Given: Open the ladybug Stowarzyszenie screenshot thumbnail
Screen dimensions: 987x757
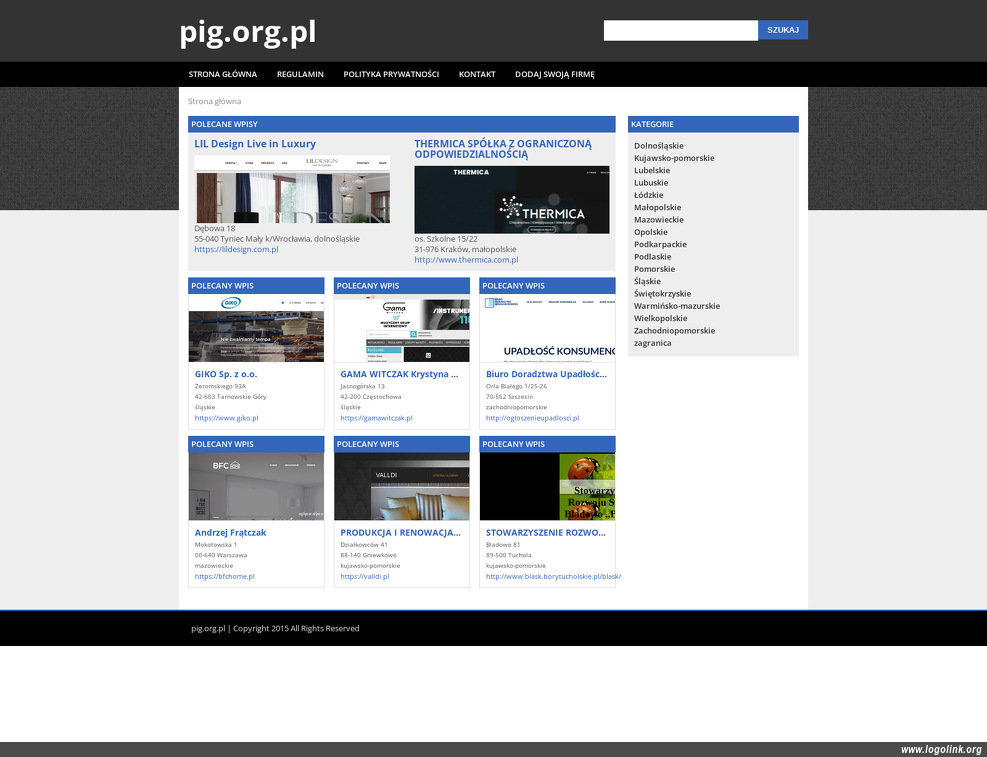Looking at the screenshot, I should [x=547, y=486].
